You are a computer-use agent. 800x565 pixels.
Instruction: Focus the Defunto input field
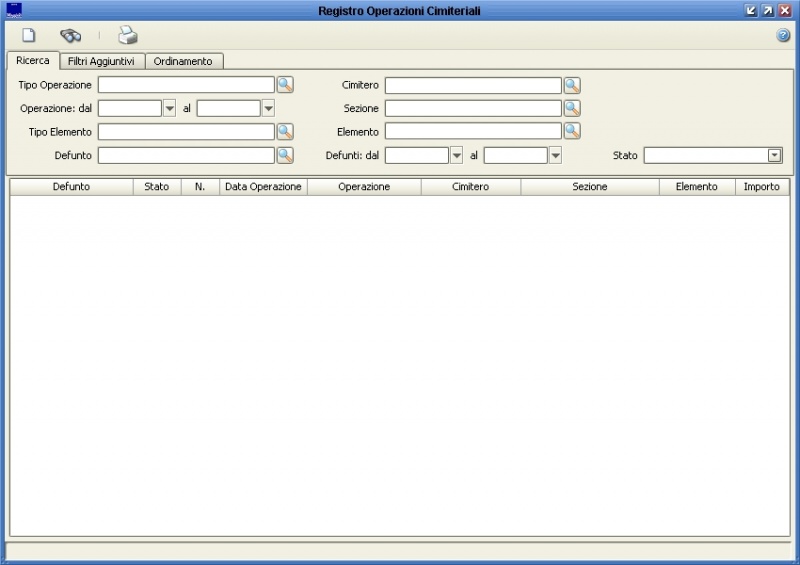(186, 155)
